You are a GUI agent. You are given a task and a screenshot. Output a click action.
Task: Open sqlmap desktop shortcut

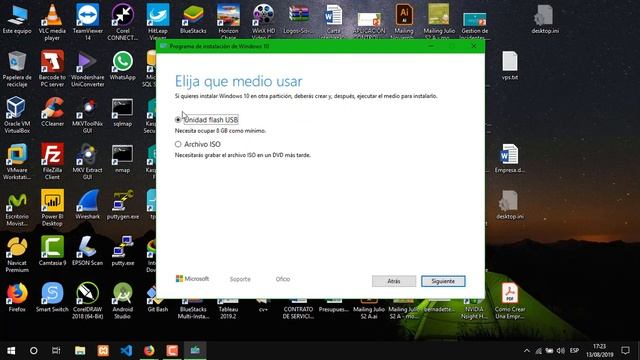[122, 111]
